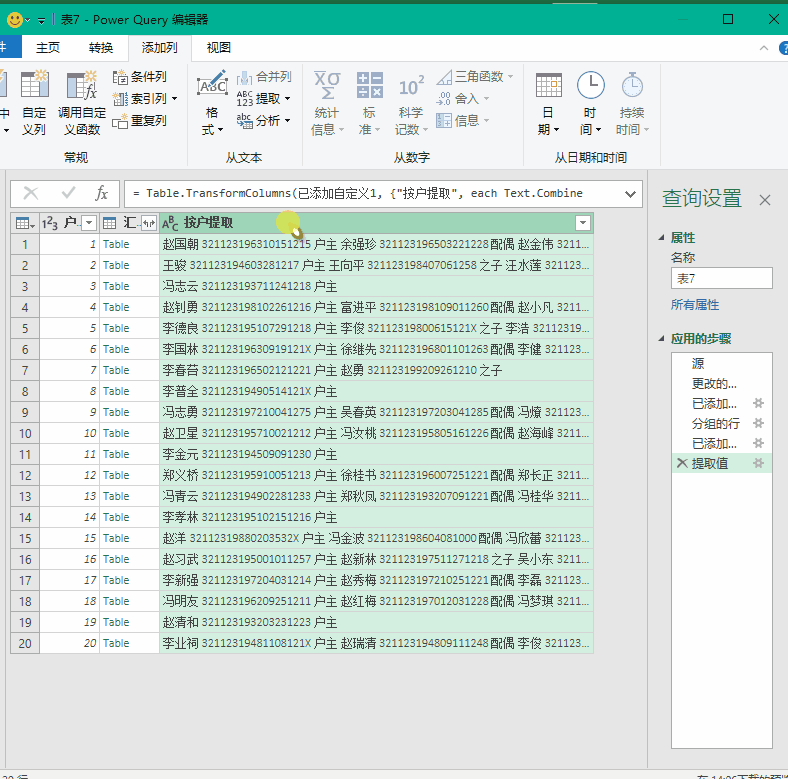Open filter dropdown of 按户提取 column

tap(583, 223)
